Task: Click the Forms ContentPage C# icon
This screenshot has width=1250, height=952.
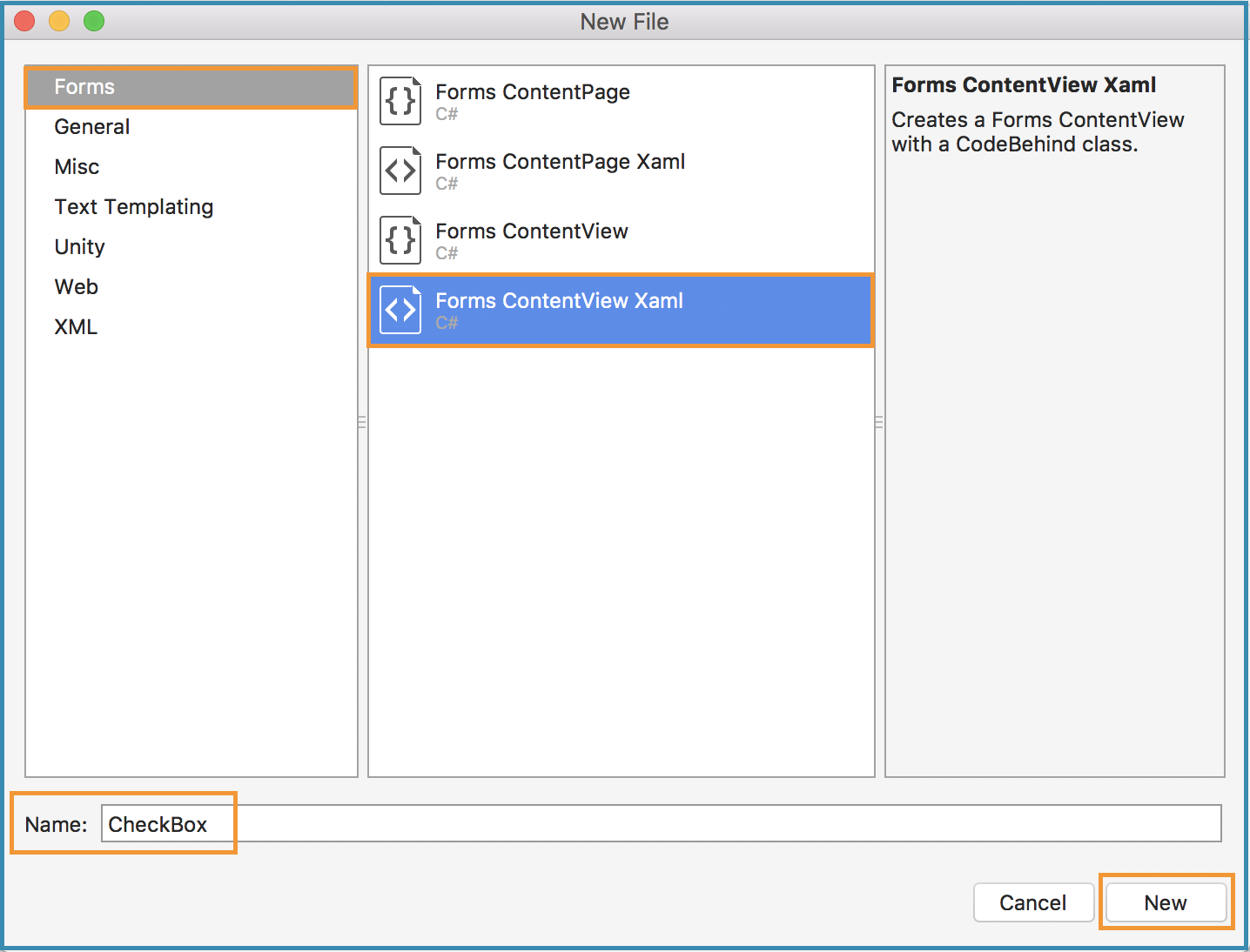Action: 400,101
